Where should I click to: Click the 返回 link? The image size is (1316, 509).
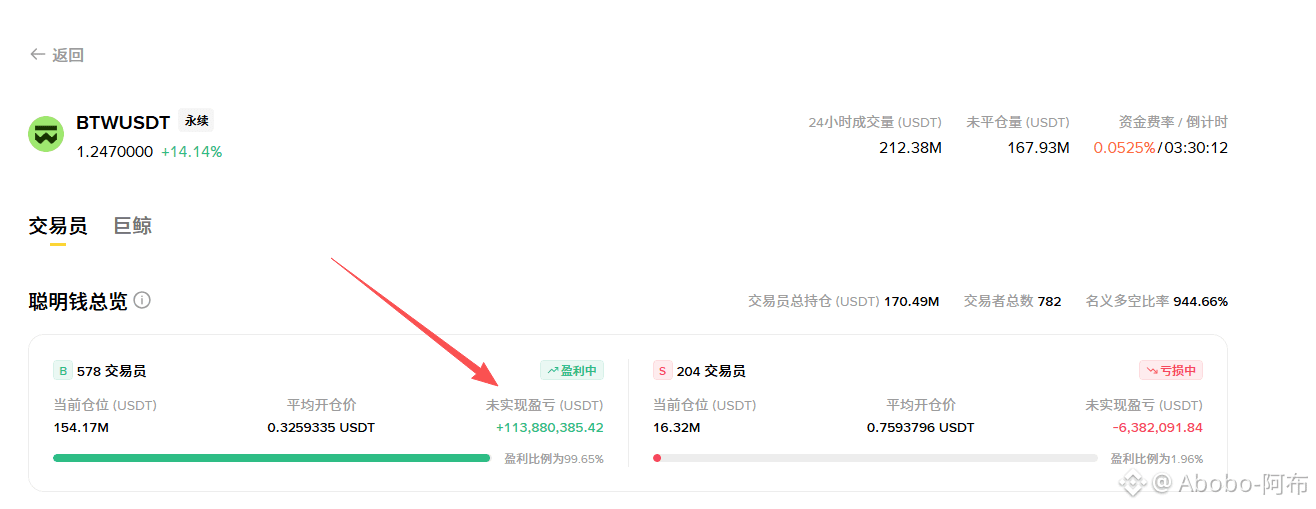click(x=68, y=55)
